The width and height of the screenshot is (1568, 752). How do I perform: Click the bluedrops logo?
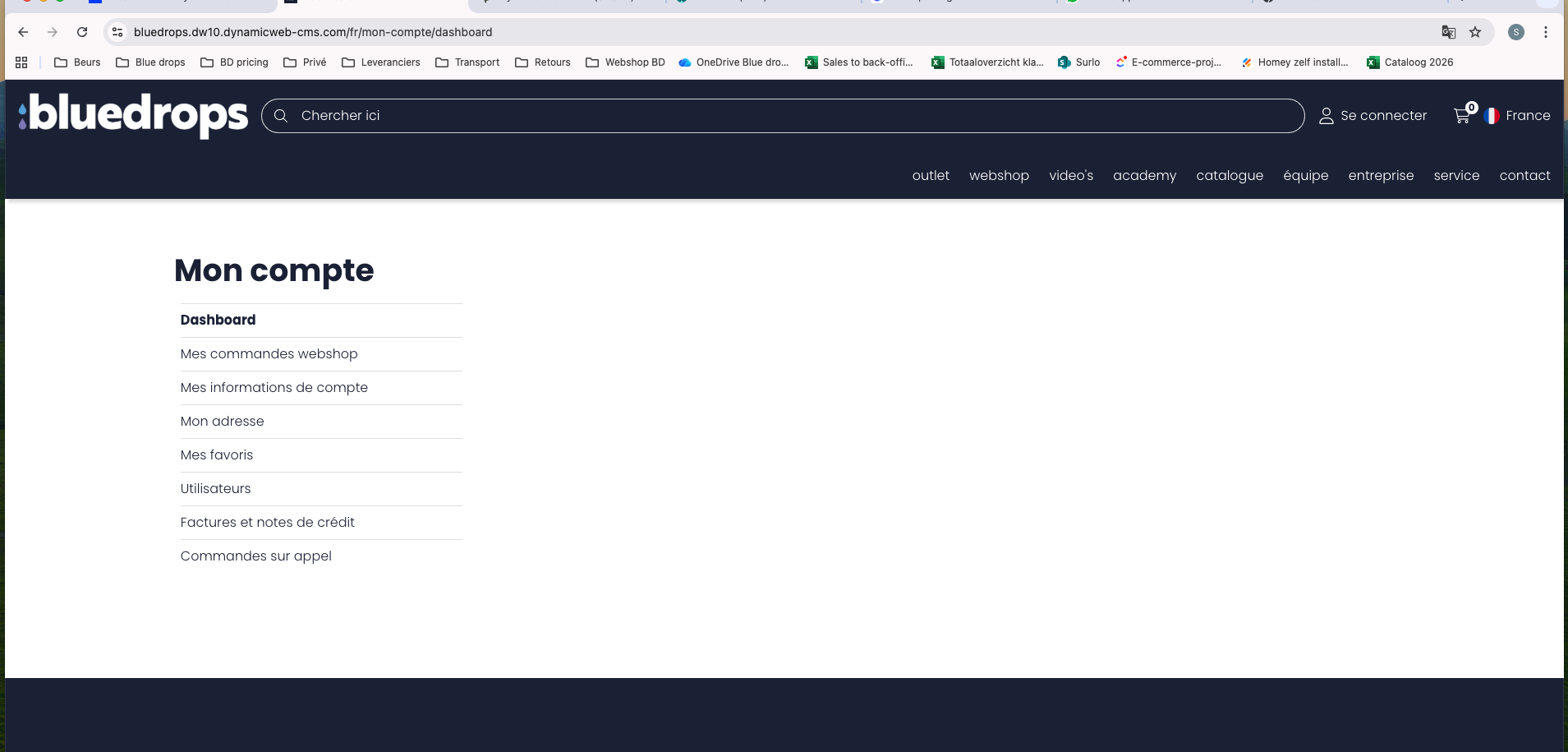(x=133, y=115)
